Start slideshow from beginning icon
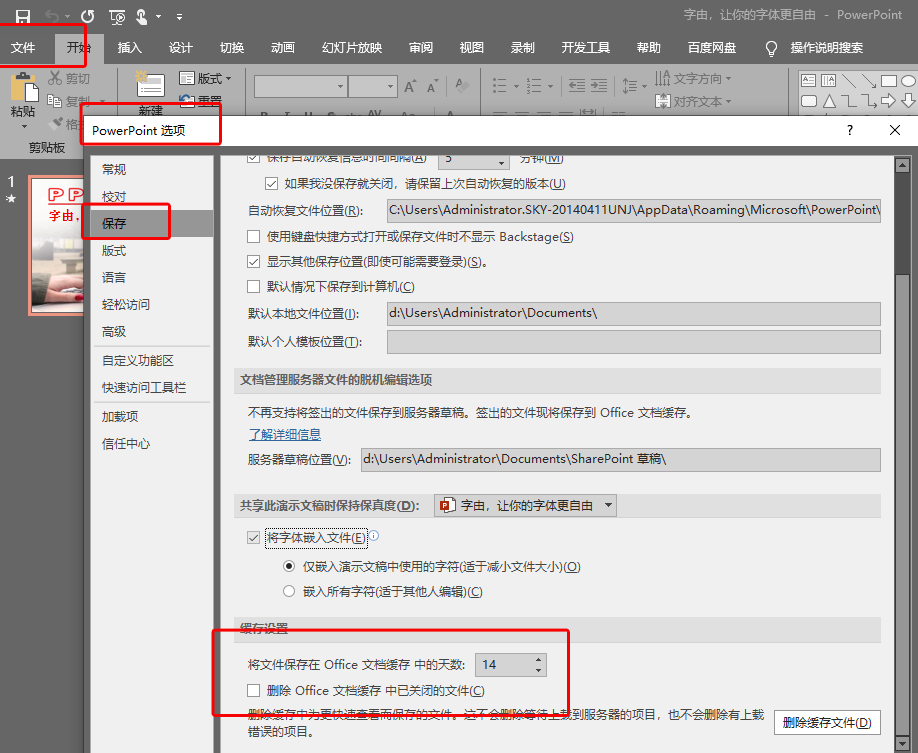The height and width of the screenshot is (753, 918). [x=117, y=17]
